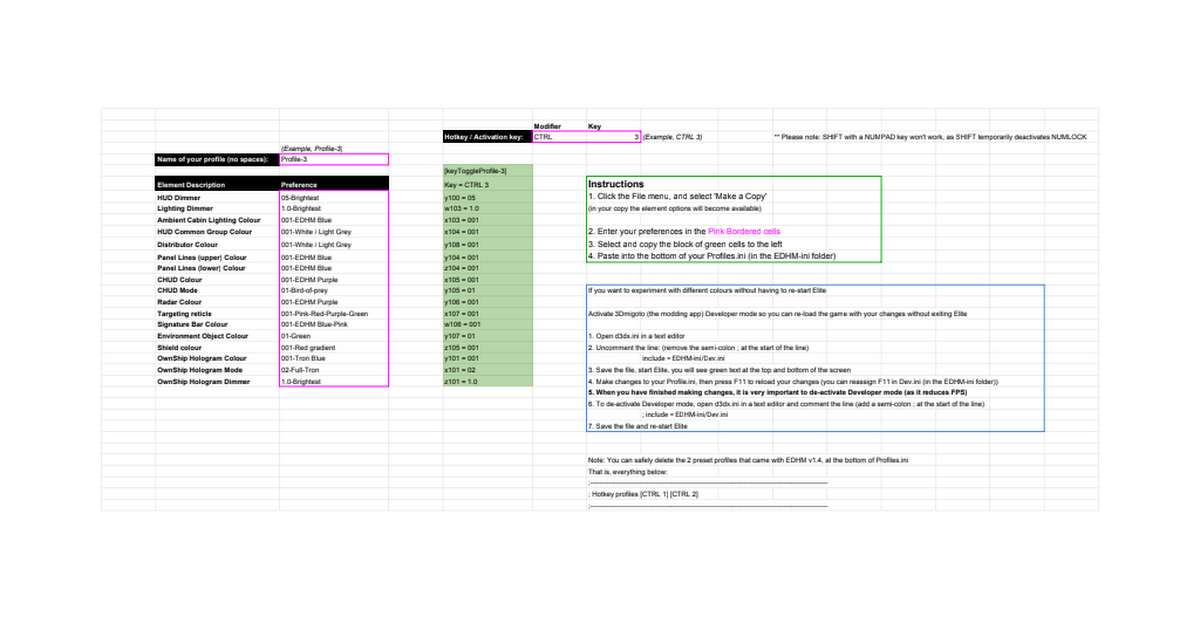This screenshot has width=1200, height=630.
Task: Click the green 'y100 = 05' cell
Action: [x=487, y=198]
